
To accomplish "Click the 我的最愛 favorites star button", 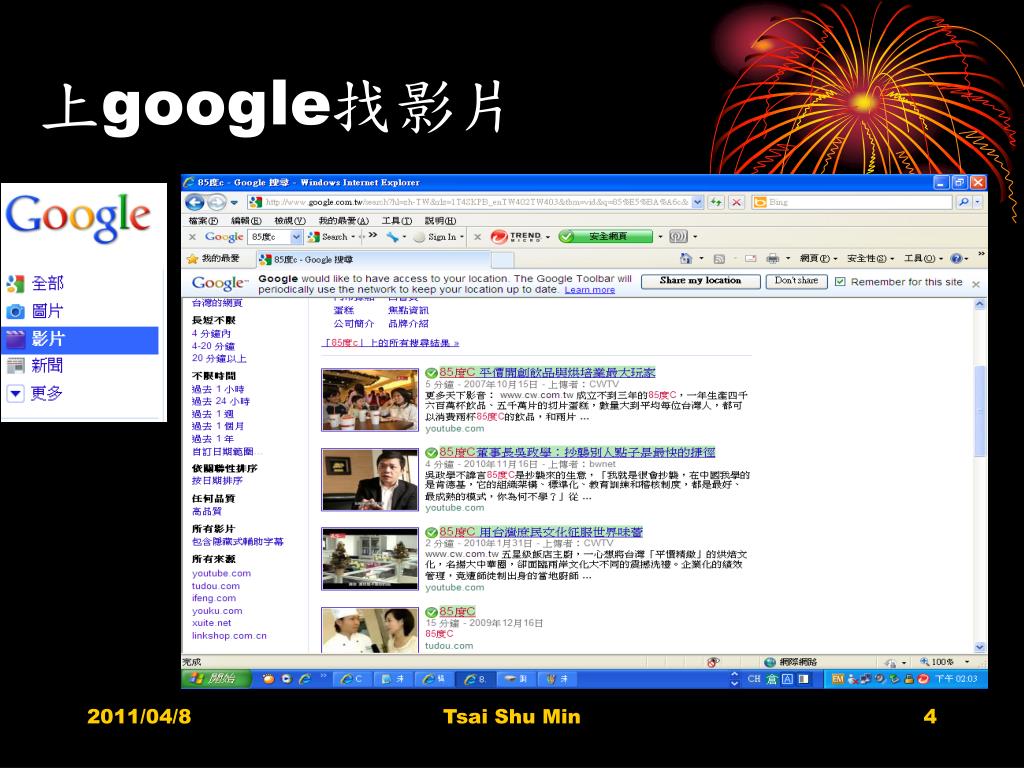I will [x=214, y=259].
